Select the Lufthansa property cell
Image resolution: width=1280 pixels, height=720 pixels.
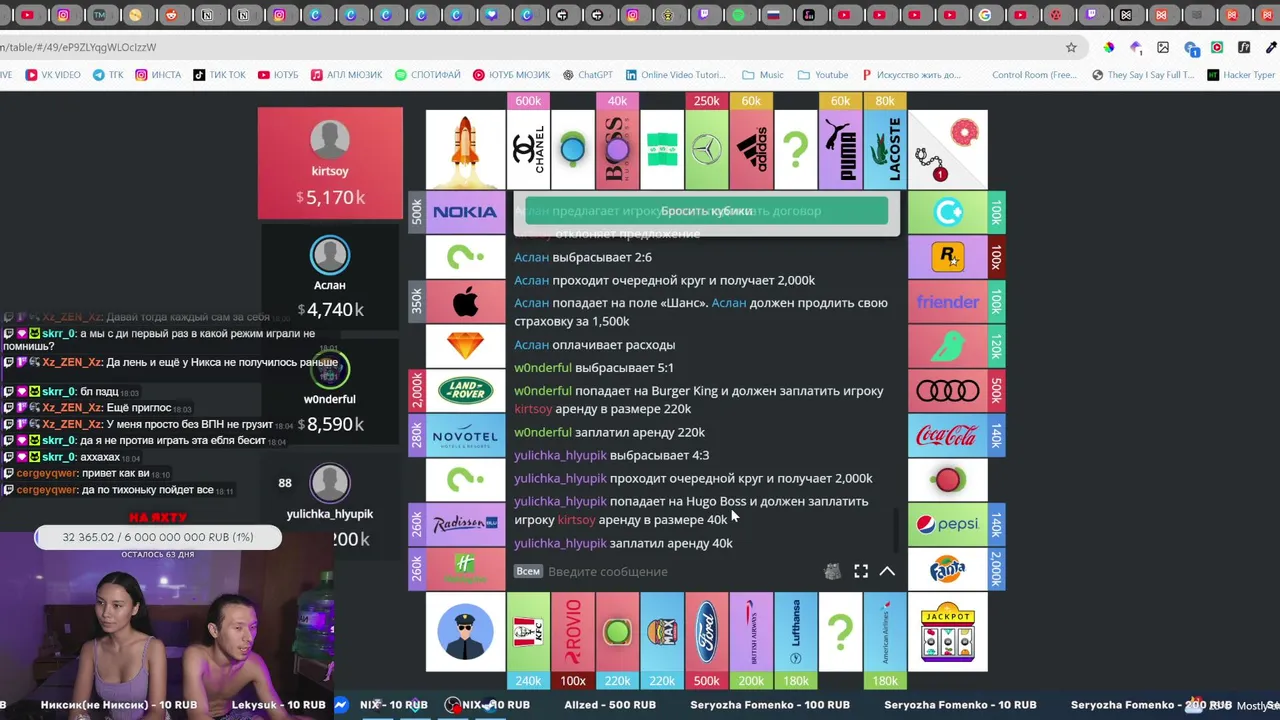pos(796,632)
